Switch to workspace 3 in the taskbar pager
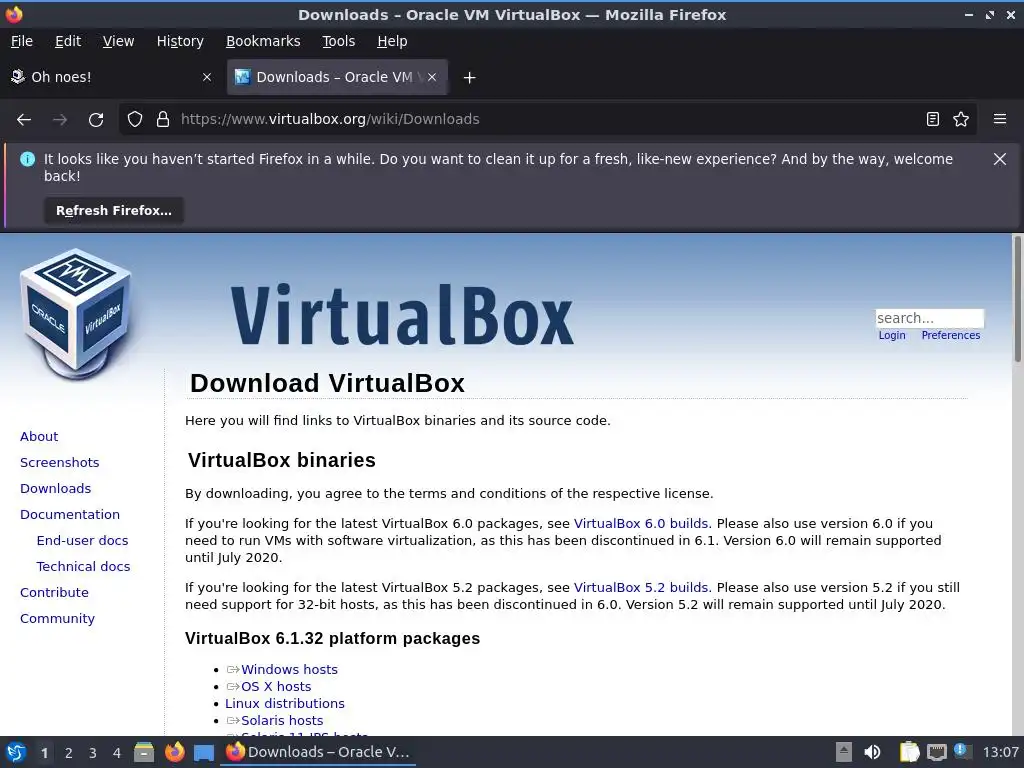Screen dimensions: 1024x768 coord(93,753)
